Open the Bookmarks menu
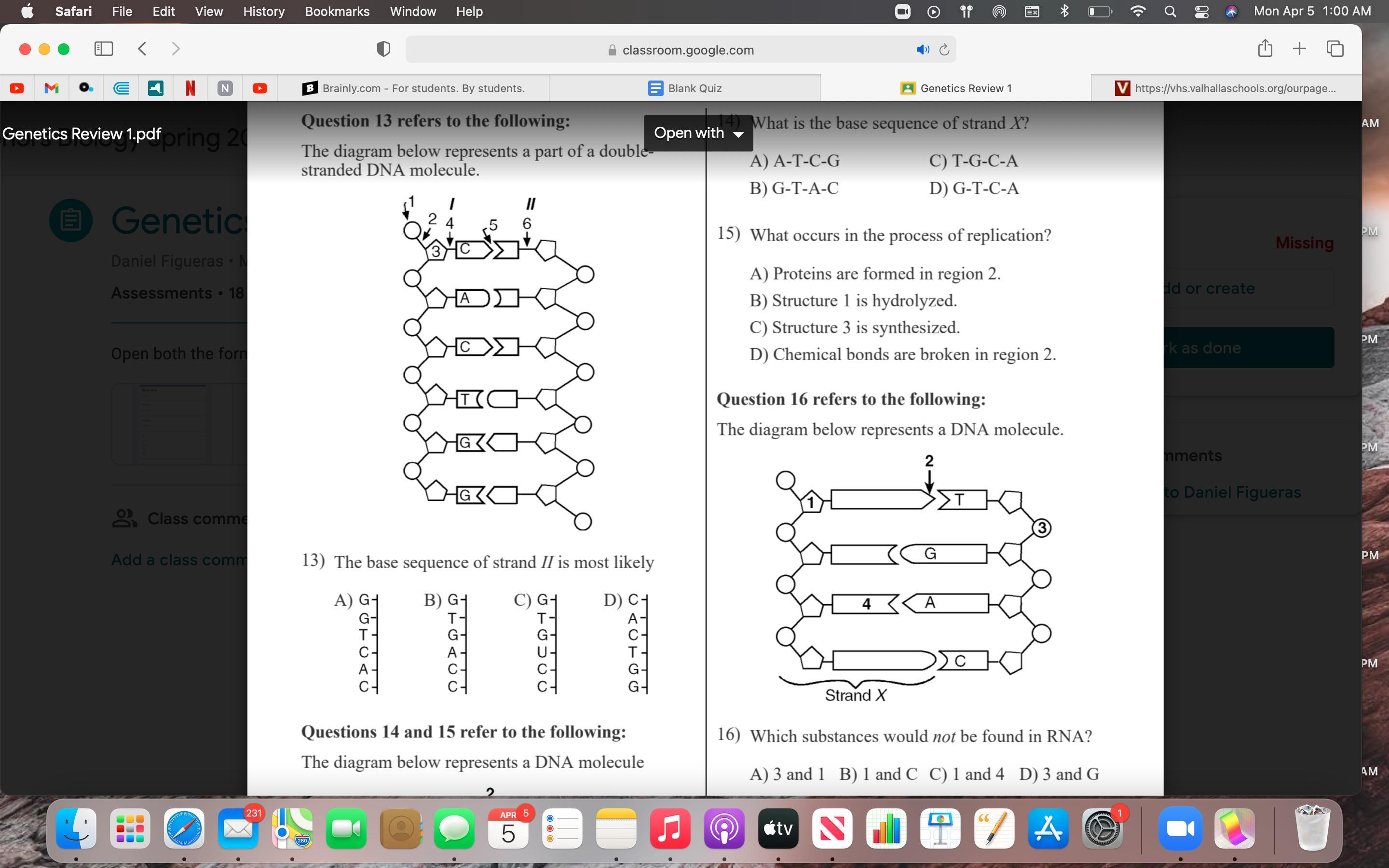The image size is (1389, 868). click(x=337, y=12)
